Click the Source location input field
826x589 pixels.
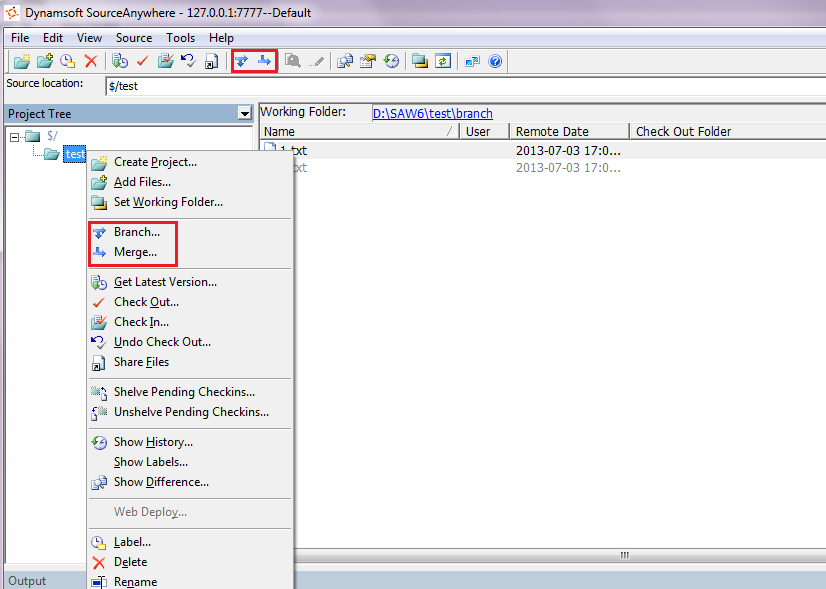tap(460, 86)
